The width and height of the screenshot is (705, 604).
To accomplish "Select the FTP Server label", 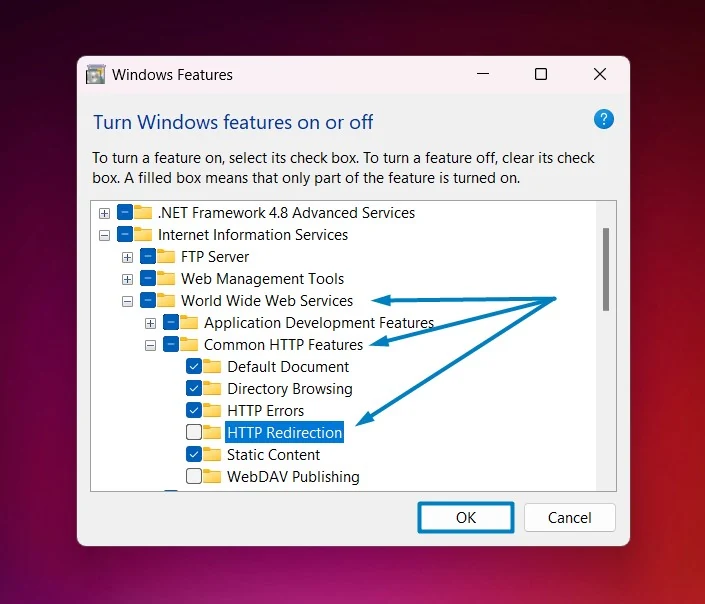I will pyautogui.click(x=215, y=256).
